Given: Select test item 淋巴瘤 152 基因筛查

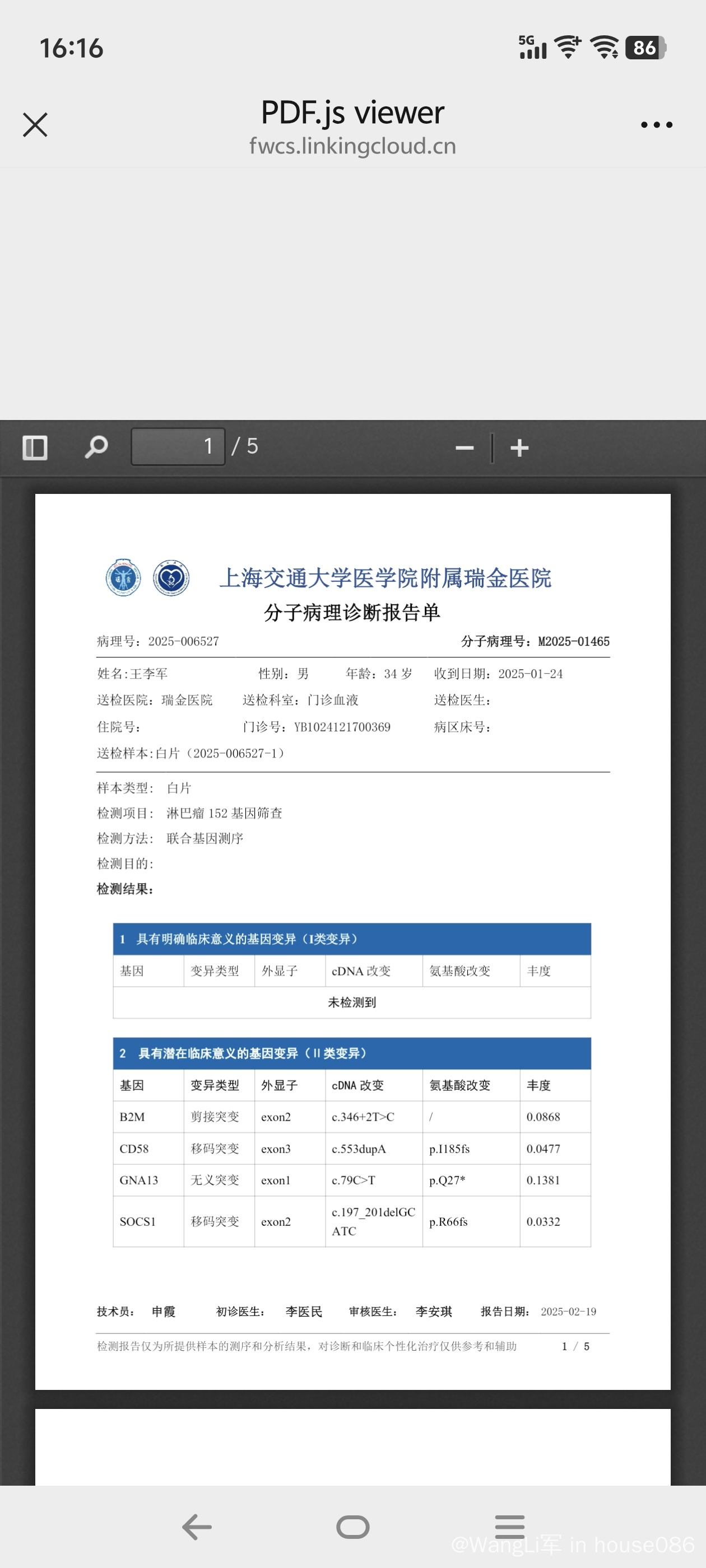Looking at the screenshot, I should (224, 813).
